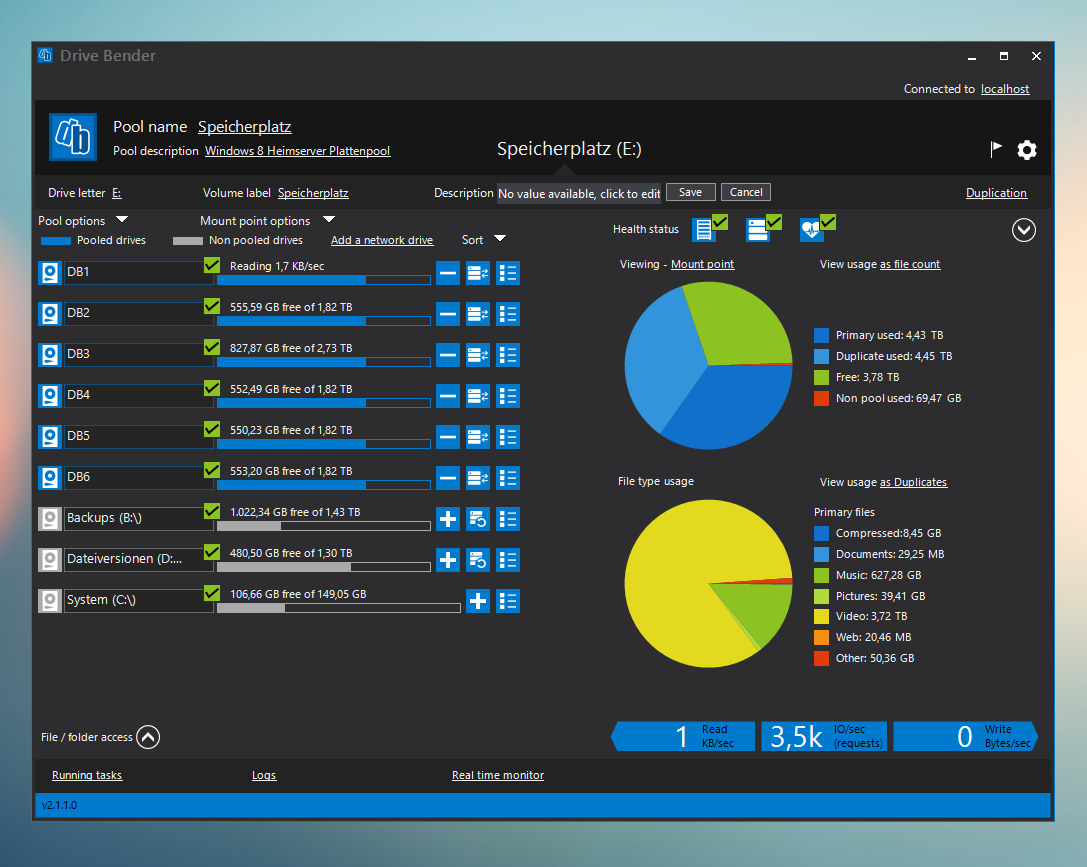1087x867 pixels.
Task: Open details list icon for System (C:\)
Action: 508,601
